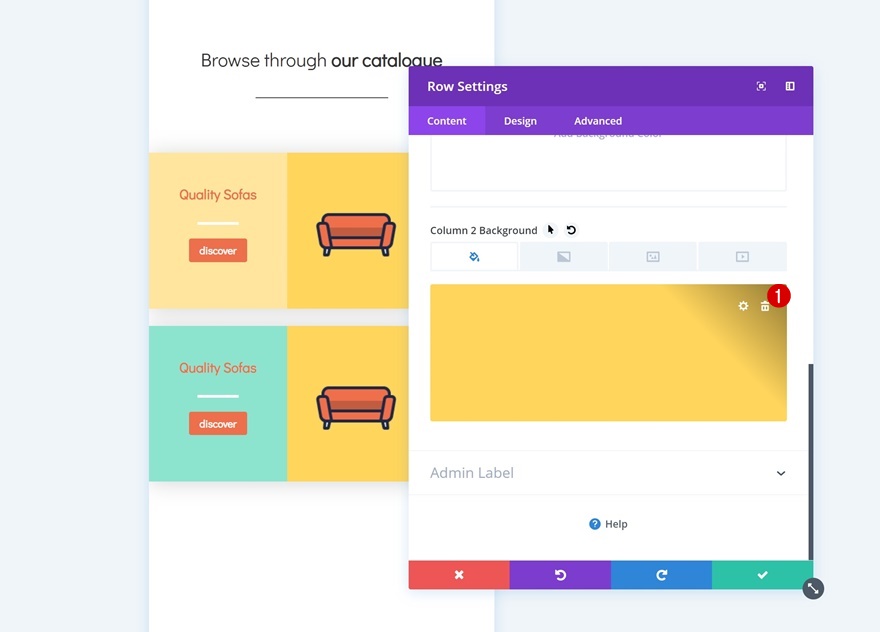Switch to the Content tab
The height and width of the screenshot is (632, 880).
[x=447, y=121]
